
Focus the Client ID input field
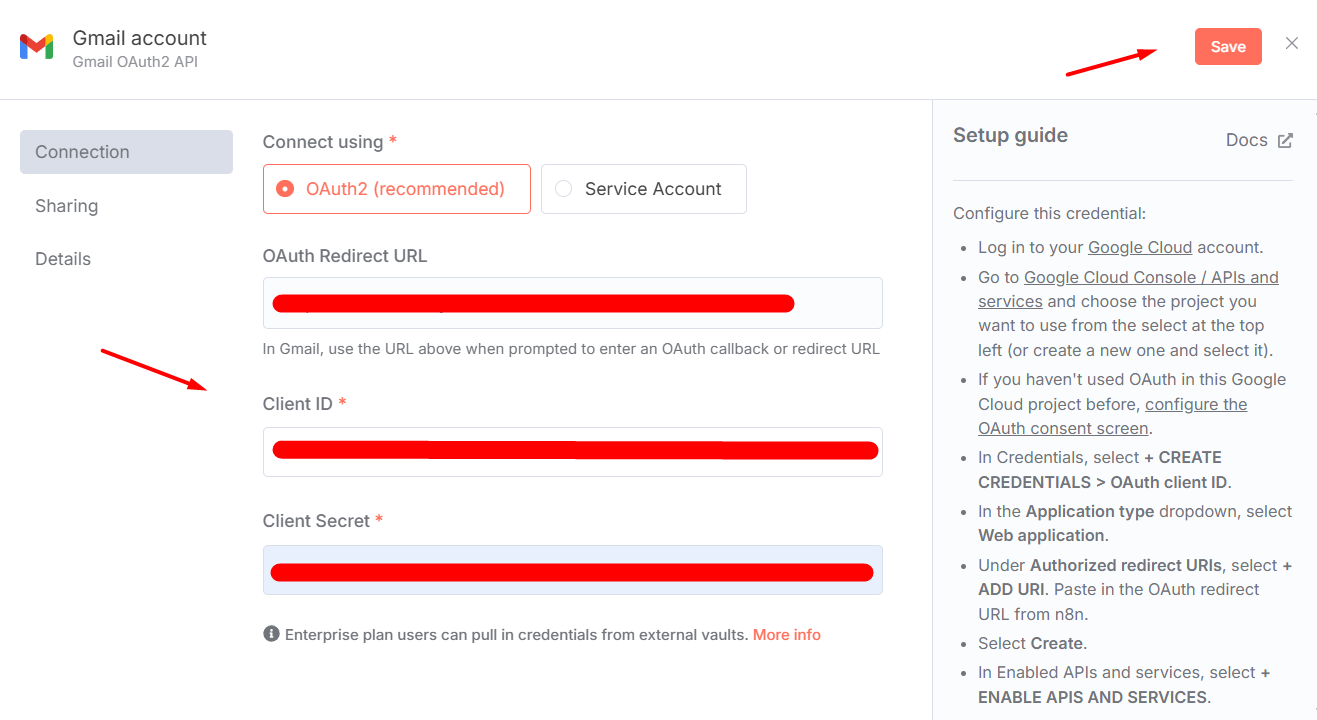(x=573, y=452)
